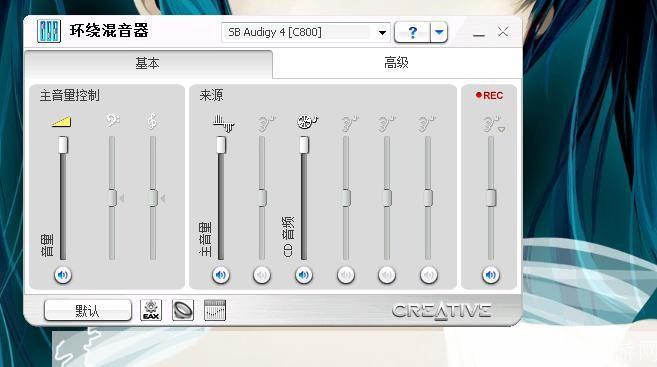The height and width of the screenshot is (367, 657).
Task: Toggle the REC channel mute button
Action: pyautogui.click(x=491, y=275)
